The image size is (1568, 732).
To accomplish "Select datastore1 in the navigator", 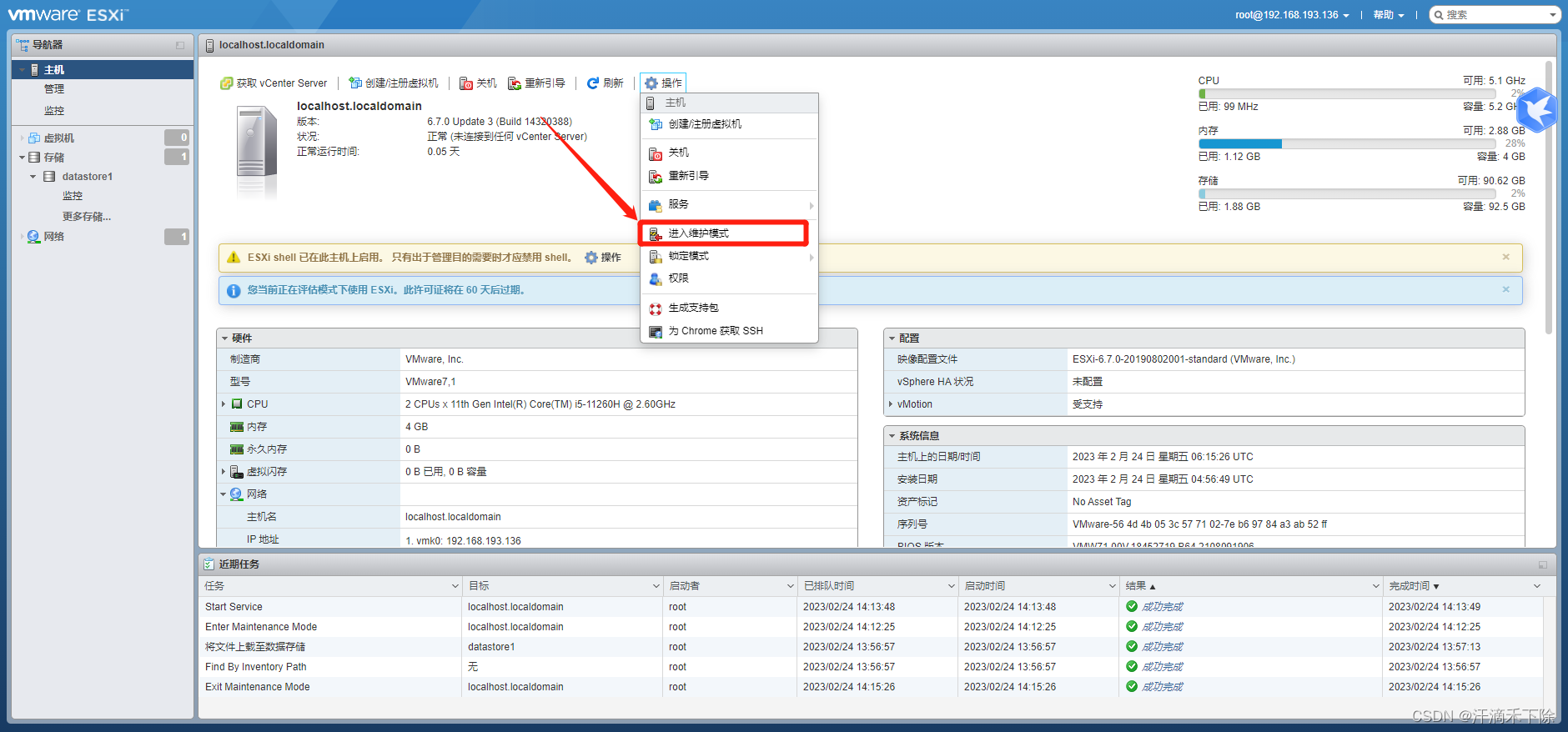I will pyautogui.click(x=87, y=177).
